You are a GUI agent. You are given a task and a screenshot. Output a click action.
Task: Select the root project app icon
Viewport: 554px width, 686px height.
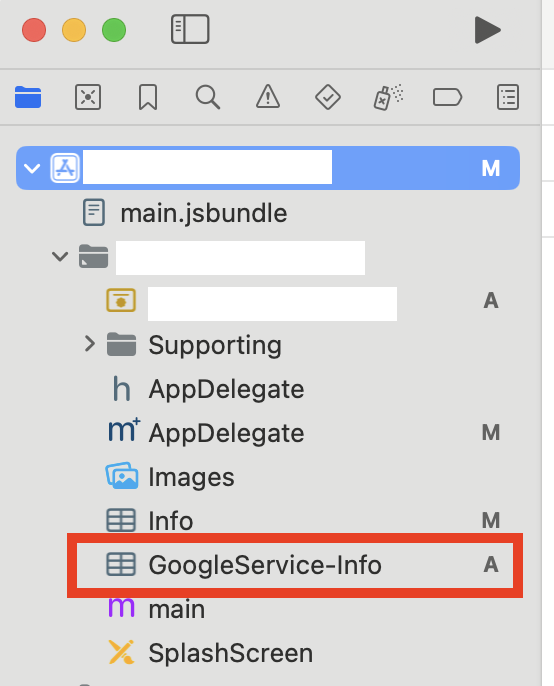[65, 168]
